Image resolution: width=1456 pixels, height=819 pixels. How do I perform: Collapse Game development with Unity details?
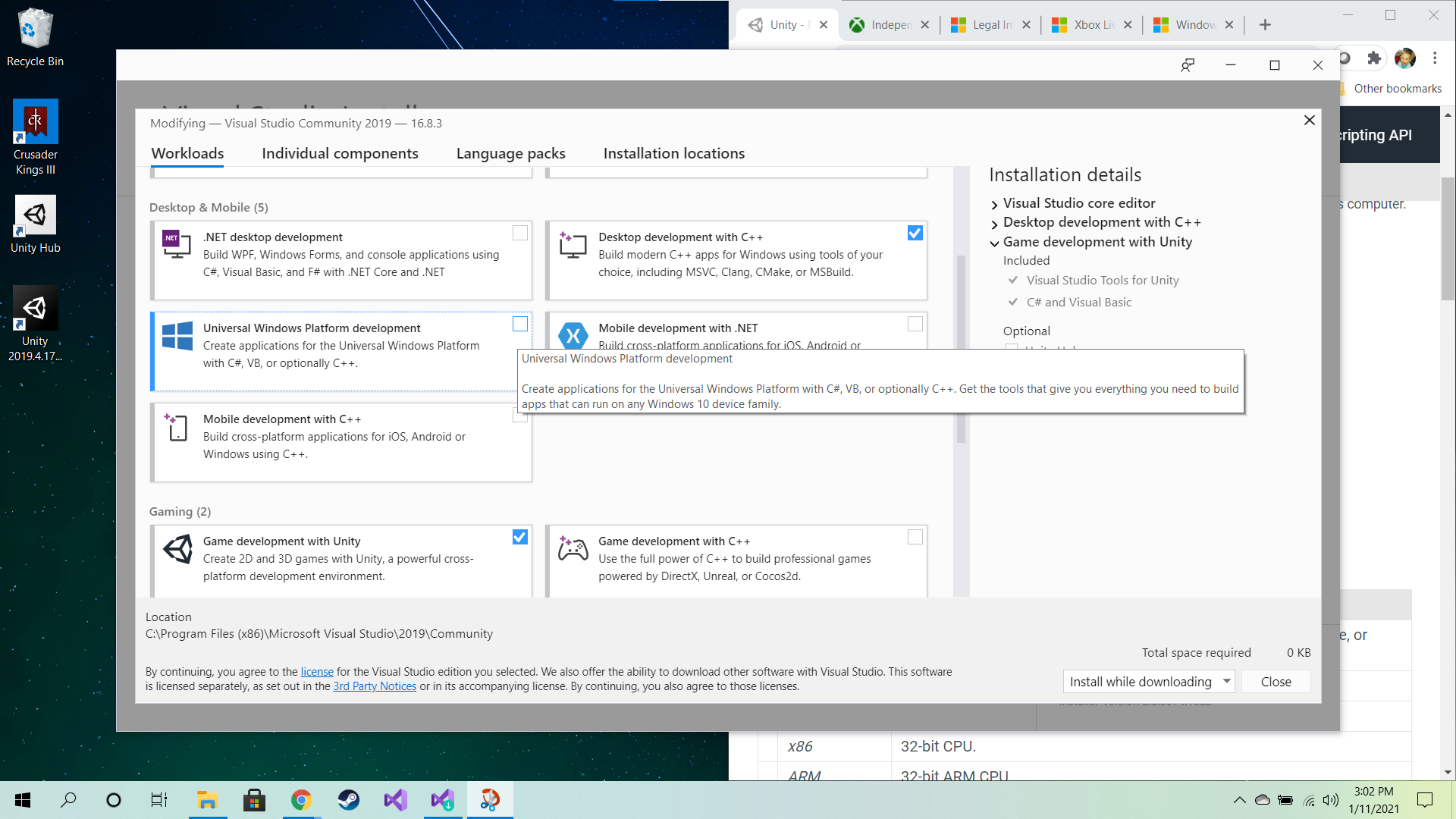[x=994, y=243]
